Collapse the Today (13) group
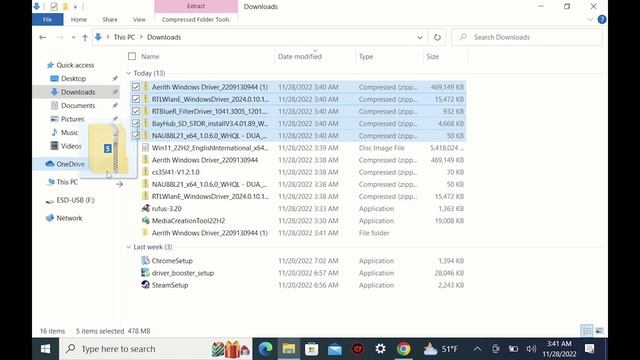 (x=129, y=73)
